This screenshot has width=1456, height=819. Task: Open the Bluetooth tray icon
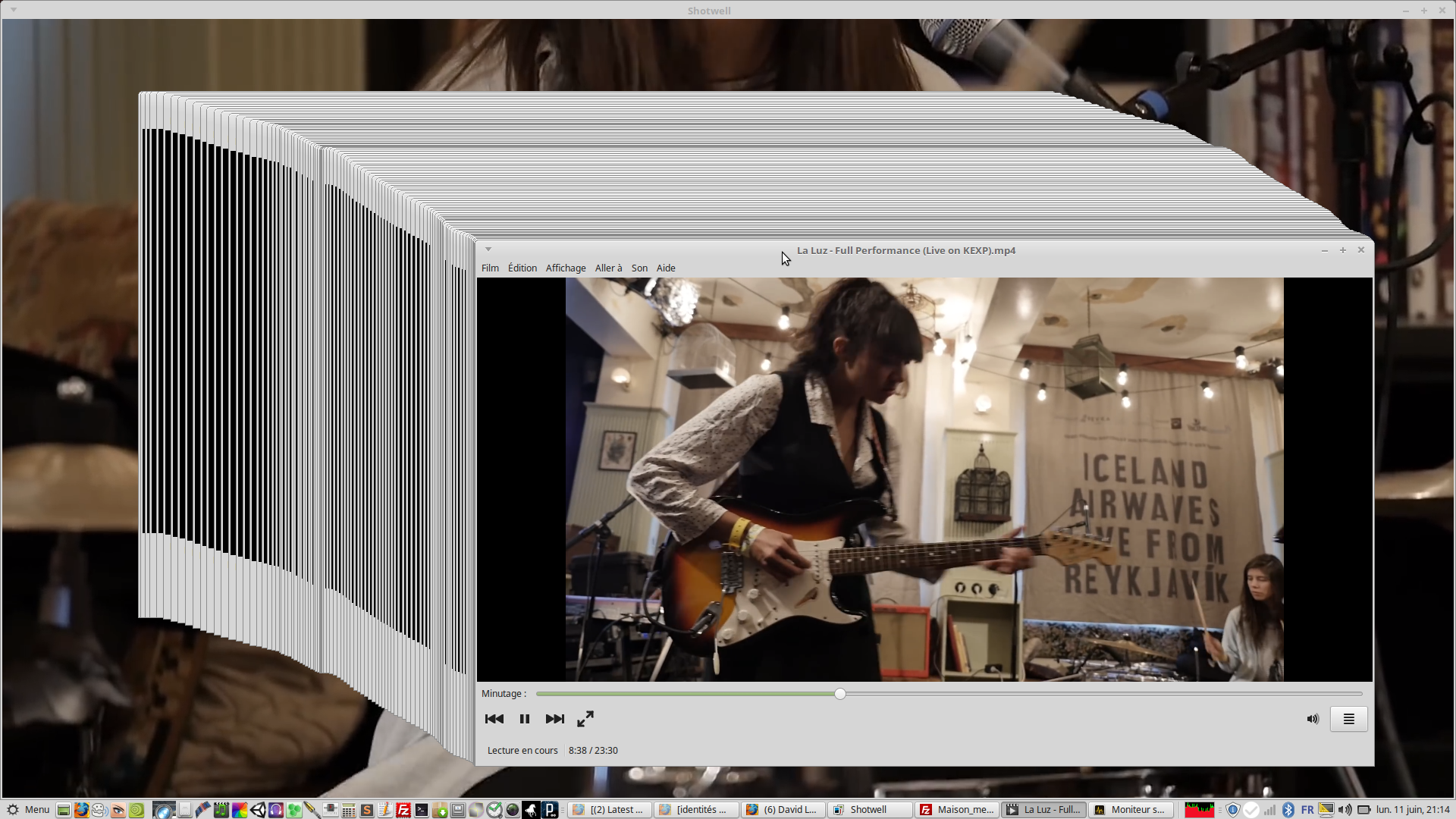pyautogui.click(x=1288, y=810)
